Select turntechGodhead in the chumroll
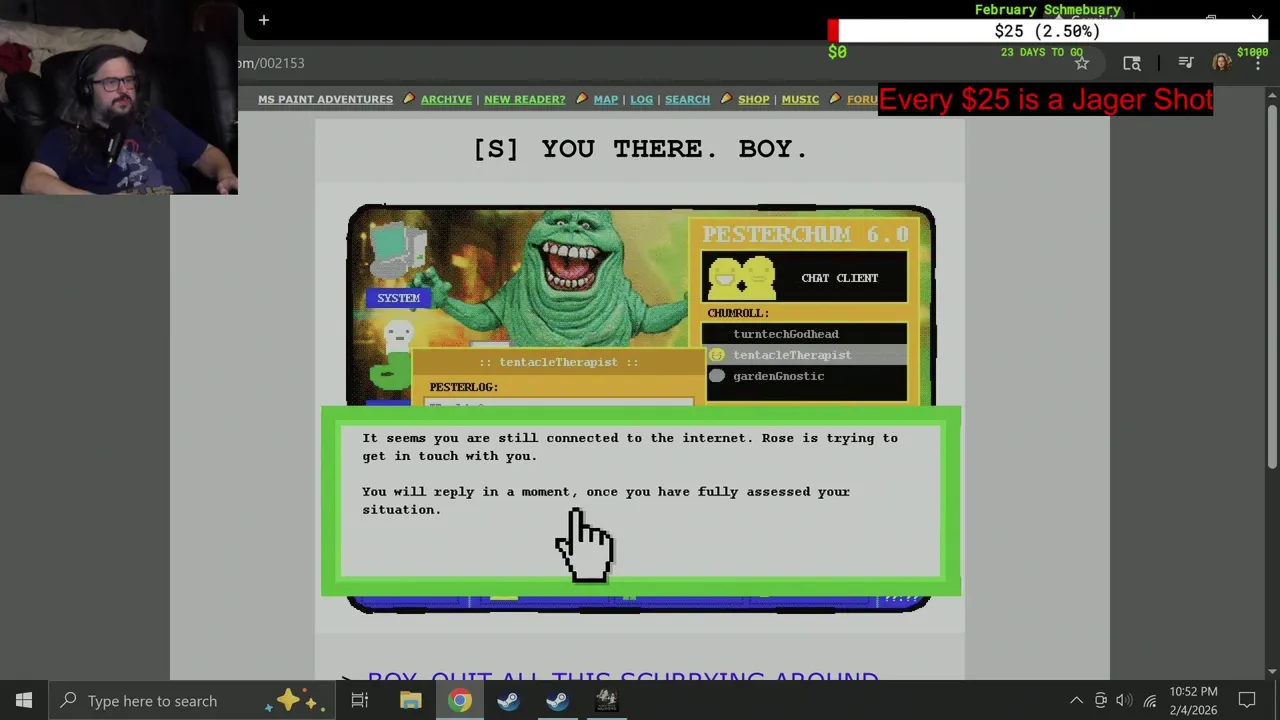 (786, 334)
